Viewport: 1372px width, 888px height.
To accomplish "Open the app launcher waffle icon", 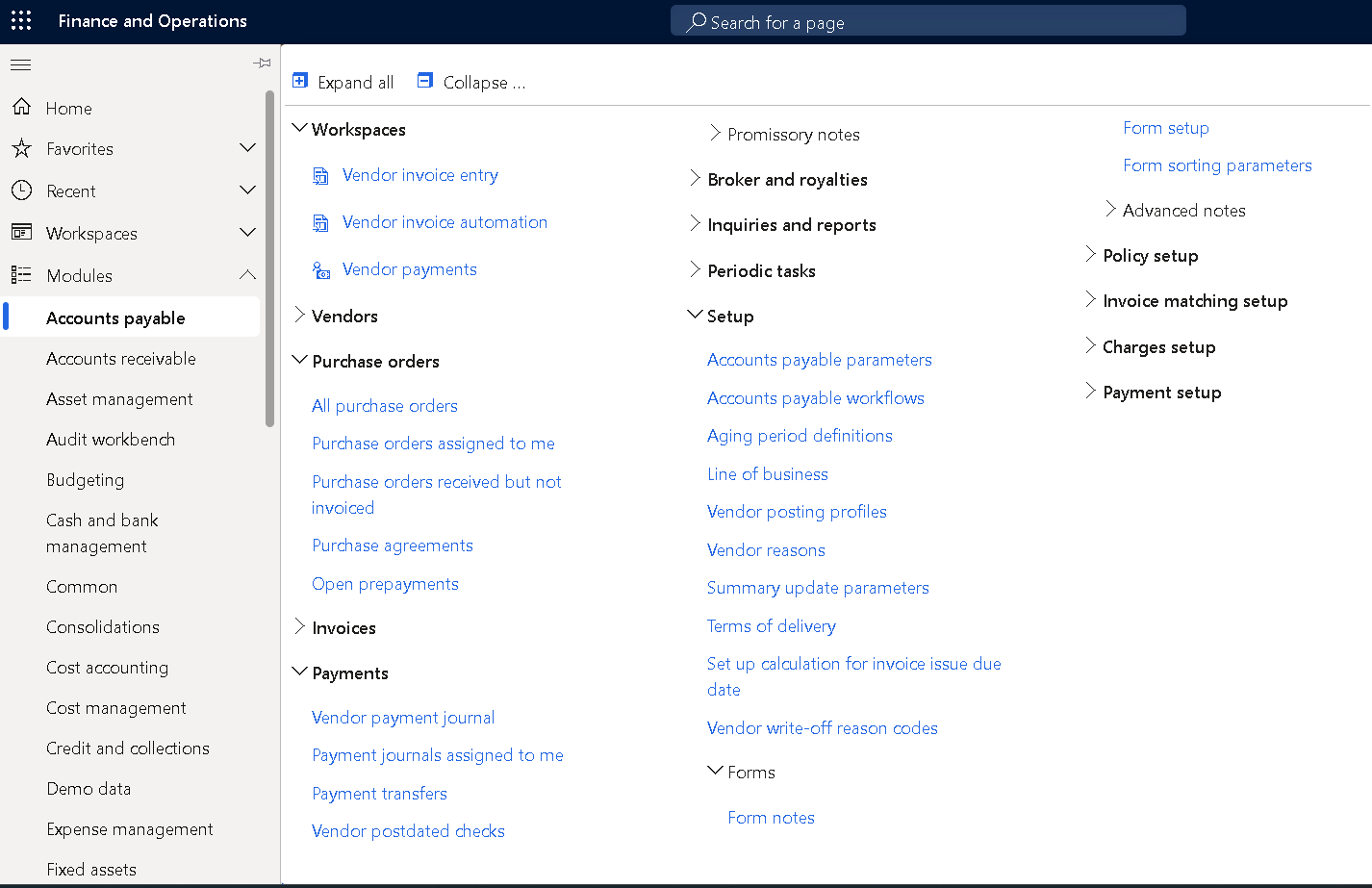I will [x=21, y=20].
